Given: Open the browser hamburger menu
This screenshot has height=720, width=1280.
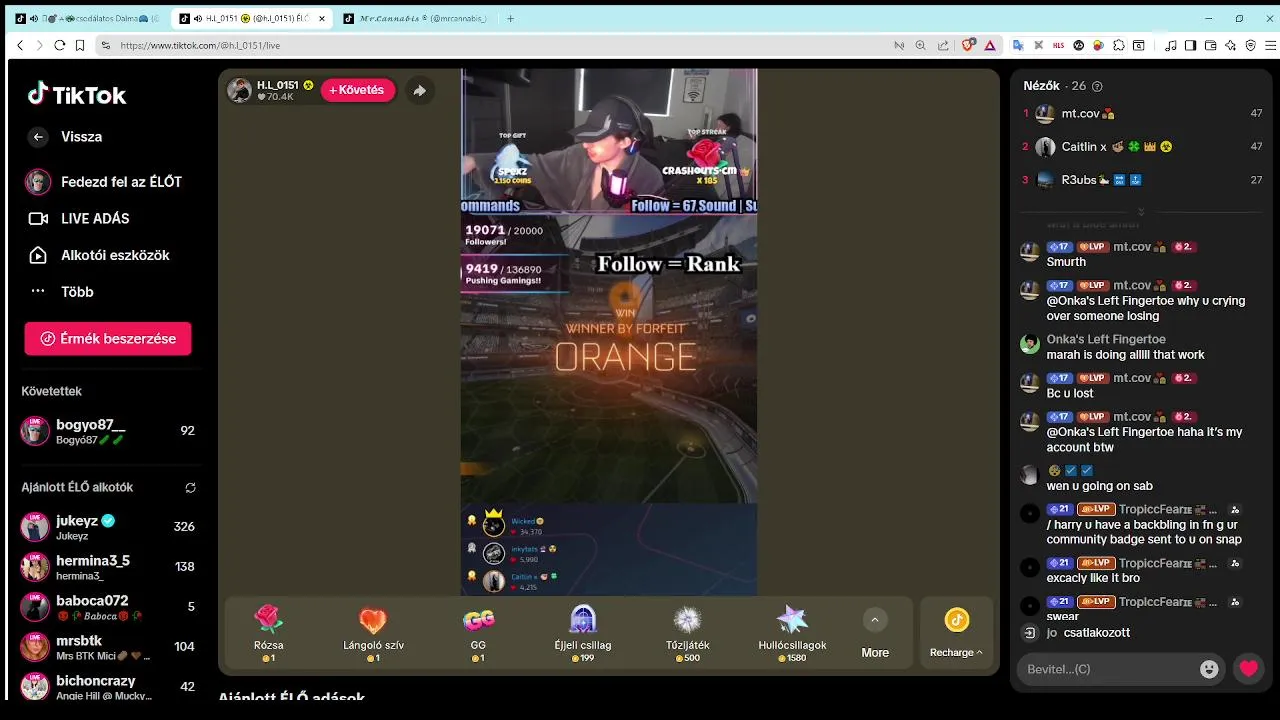Looking at the screenshot, I should tap(1271, 45).
